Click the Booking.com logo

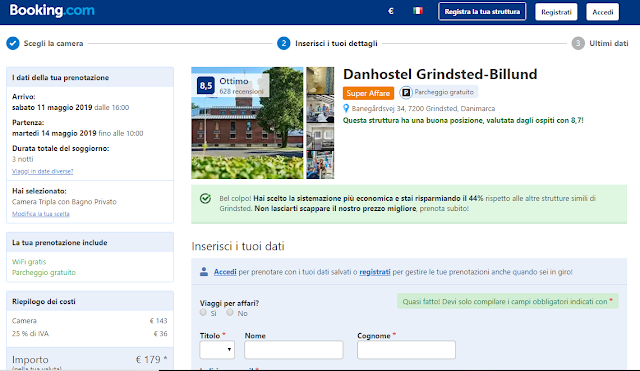(52, 10)
